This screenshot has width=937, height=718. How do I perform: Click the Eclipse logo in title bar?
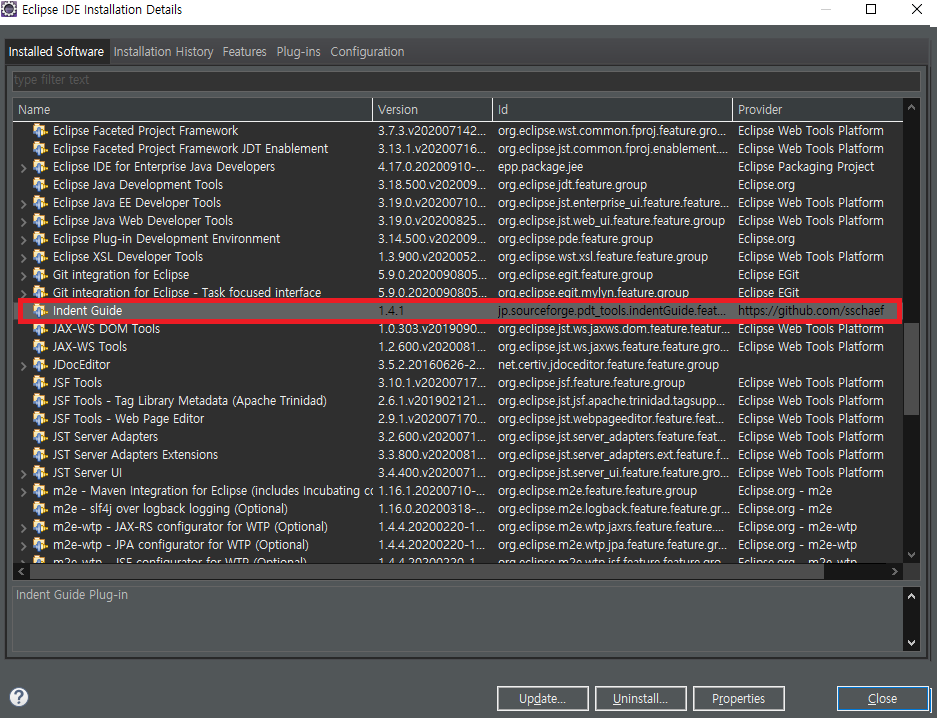coord(9,9)
